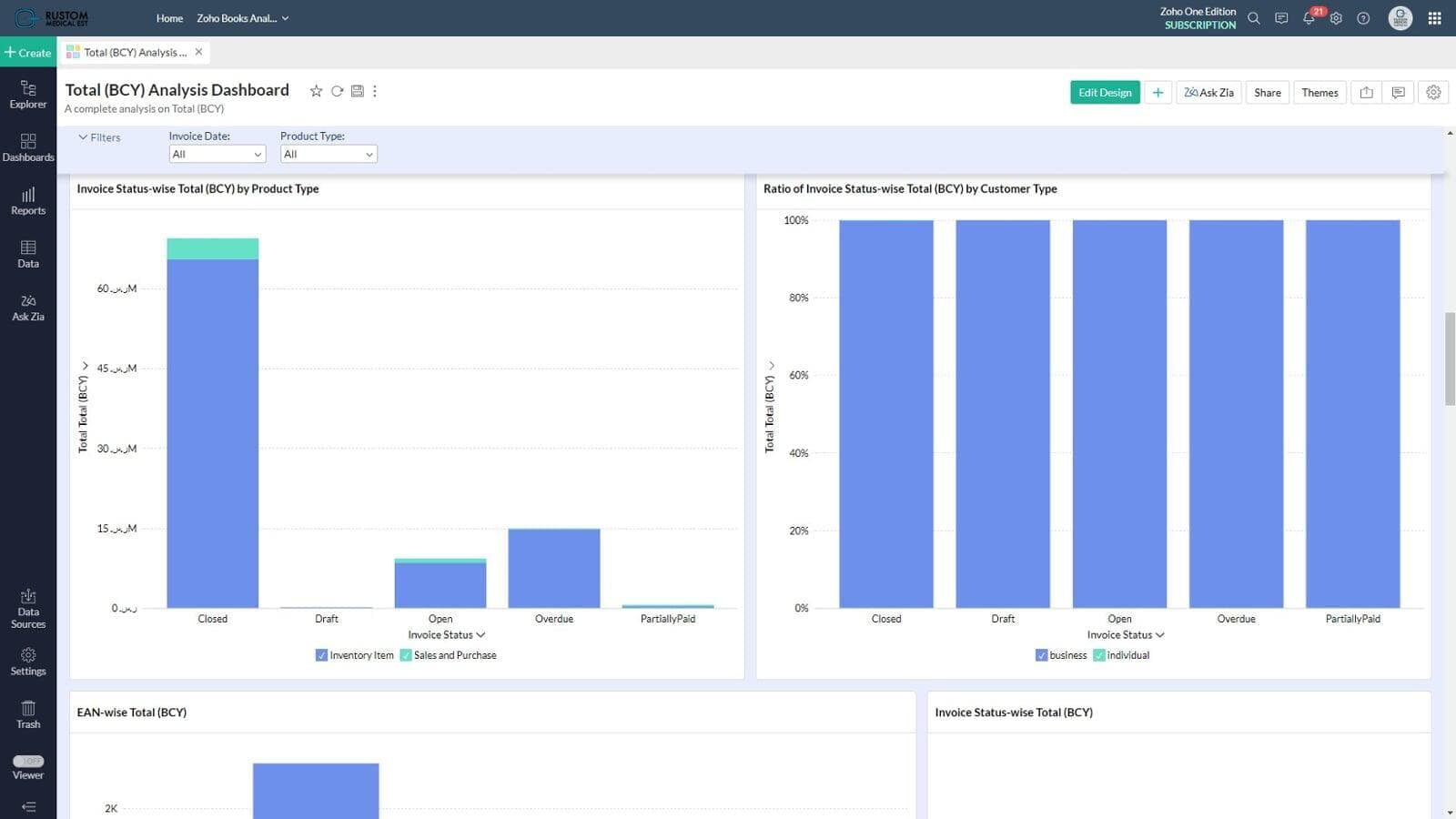Click the dashboard vertical scrollbar thumb
1456x819 pixels.
coord(1450,359)
